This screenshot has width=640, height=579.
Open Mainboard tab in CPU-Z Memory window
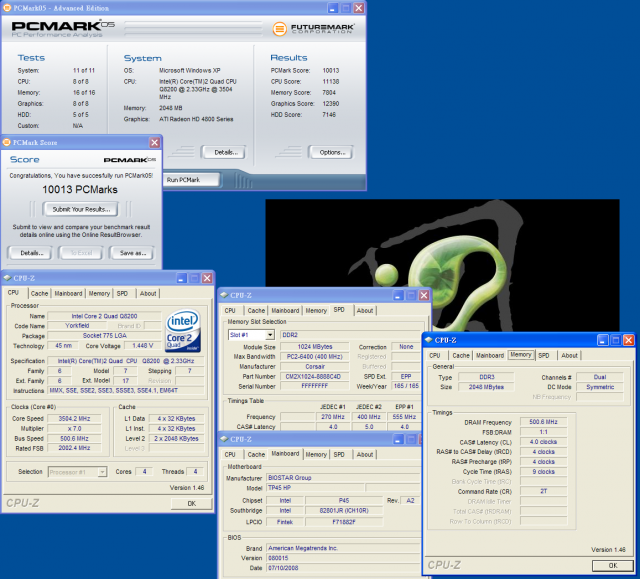(490, 355)
